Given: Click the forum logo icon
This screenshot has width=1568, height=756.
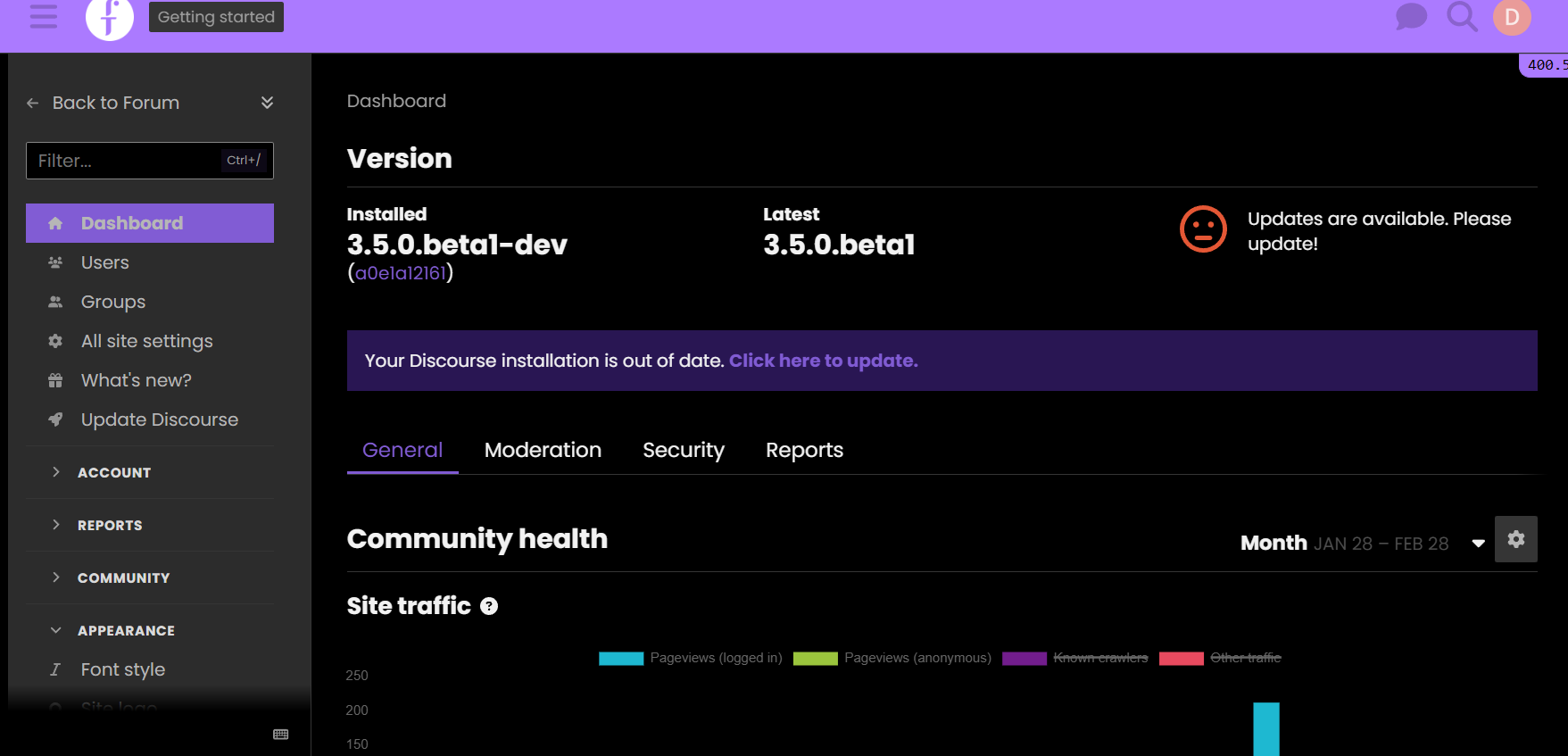Looking at the screenshot, I should (x=109, y=18).
